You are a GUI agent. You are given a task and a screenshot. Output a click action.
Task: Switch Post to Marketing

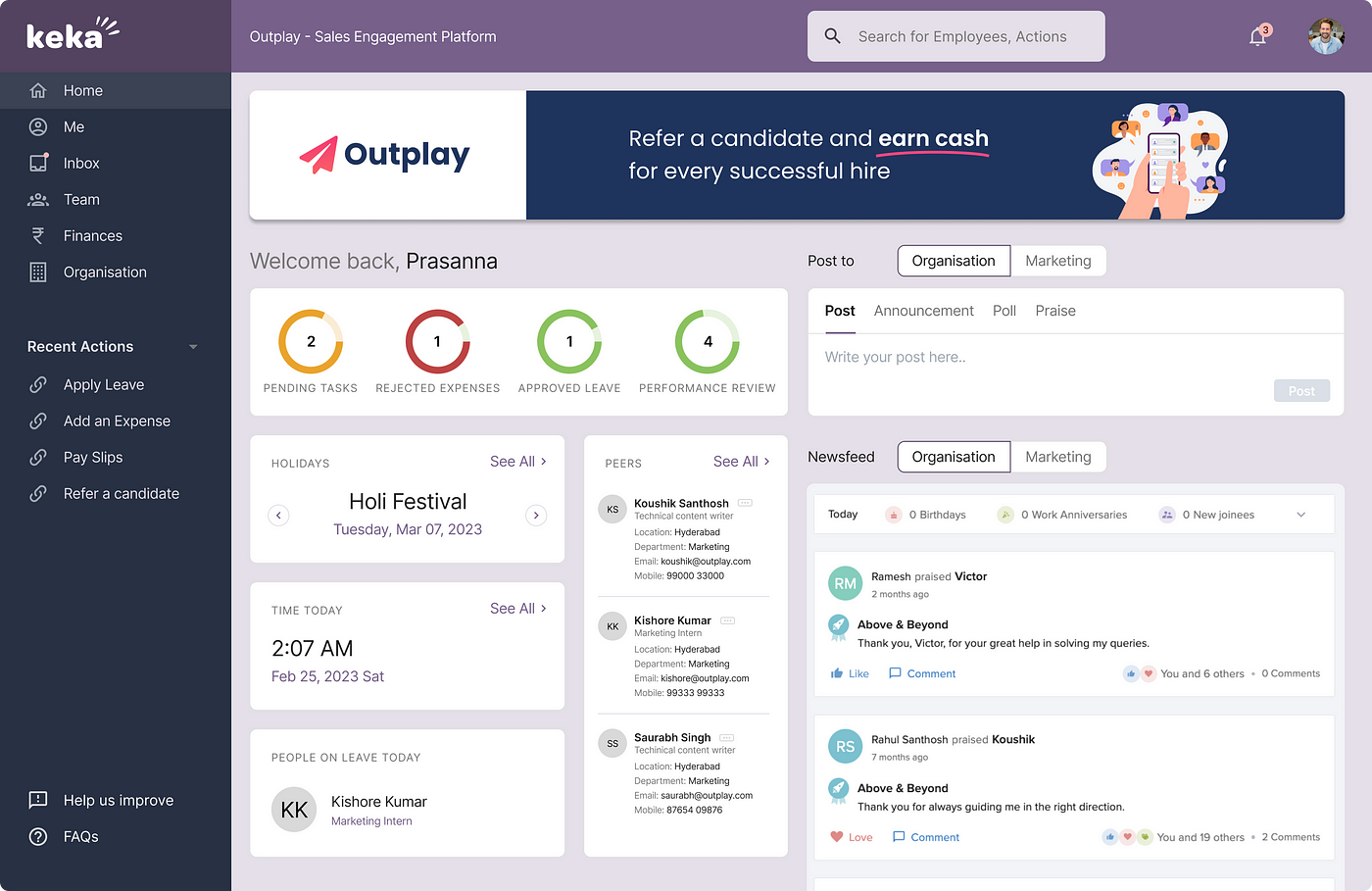point(1057,261)
